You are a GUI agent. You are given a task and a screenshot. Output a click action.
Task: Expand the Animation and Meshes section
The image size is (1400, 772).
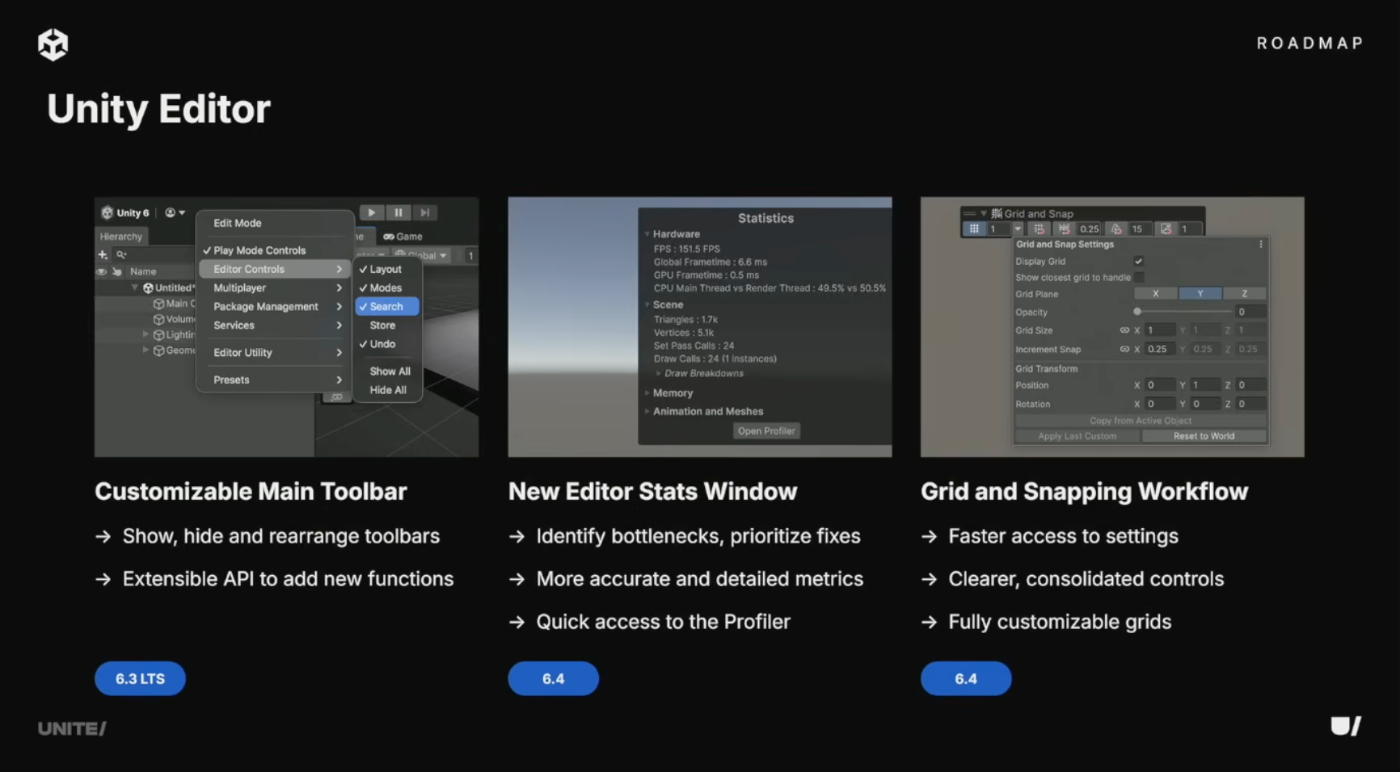point(647,411)
